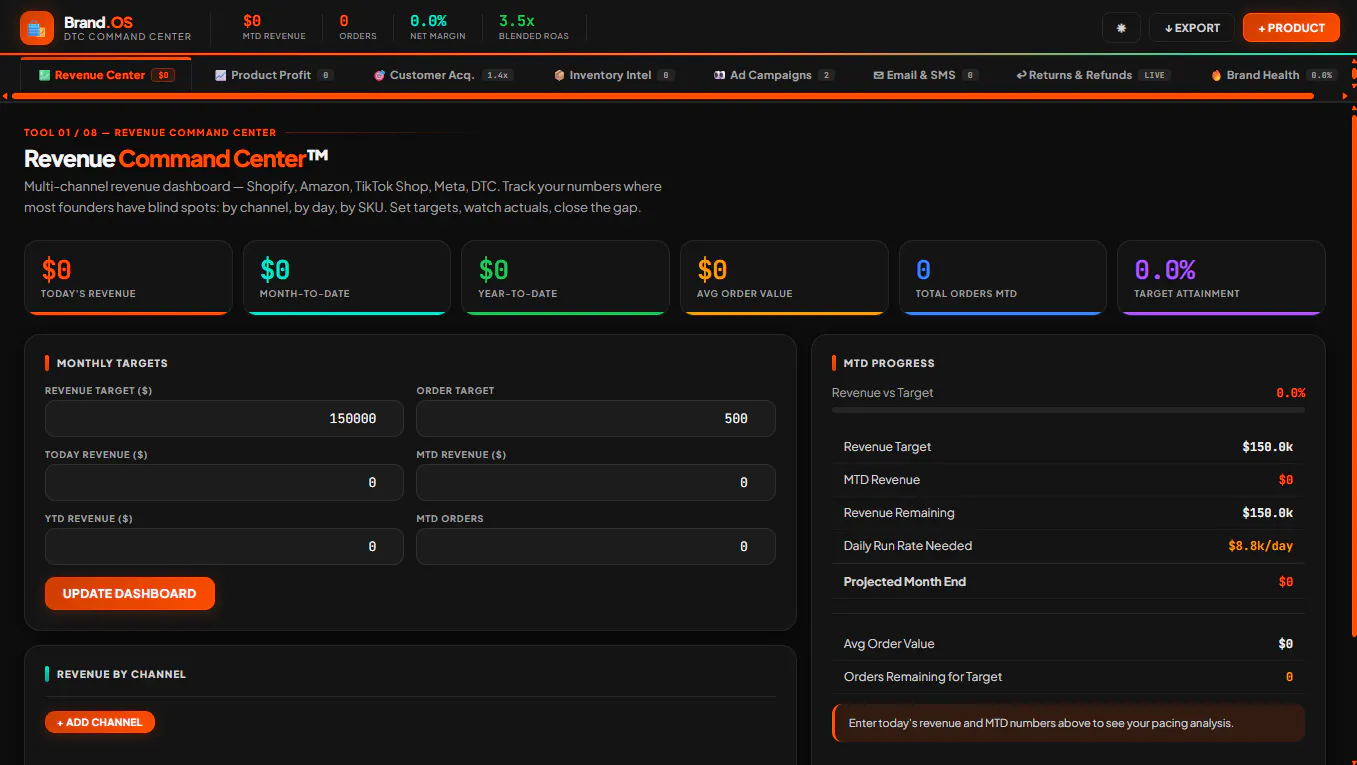
Task: Switch to the Returns & Refunds tab
Action: (1092, 75)
